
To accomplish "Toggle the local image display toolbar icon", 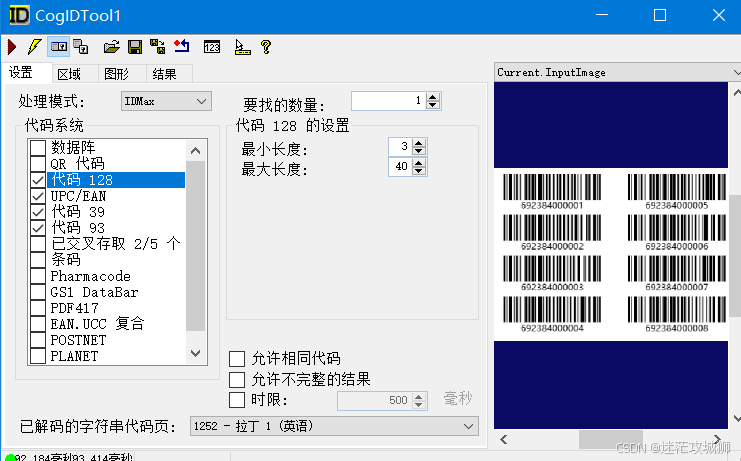I will [59, 47].
